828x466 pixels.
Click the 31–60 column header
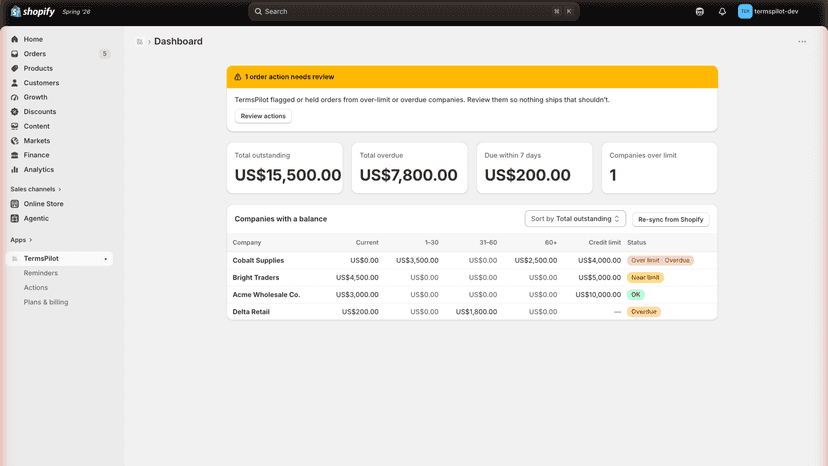point(488,243)
